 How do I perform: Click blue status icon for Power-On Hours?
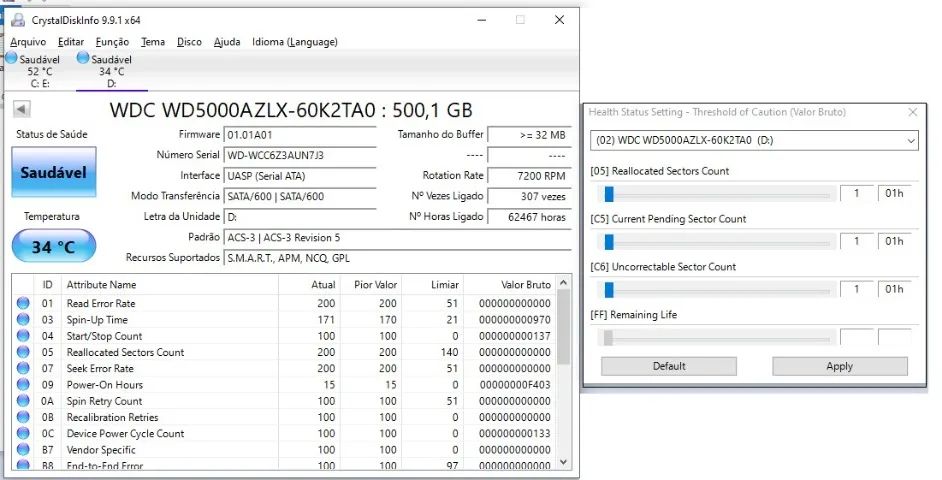[x=23, y=384]
